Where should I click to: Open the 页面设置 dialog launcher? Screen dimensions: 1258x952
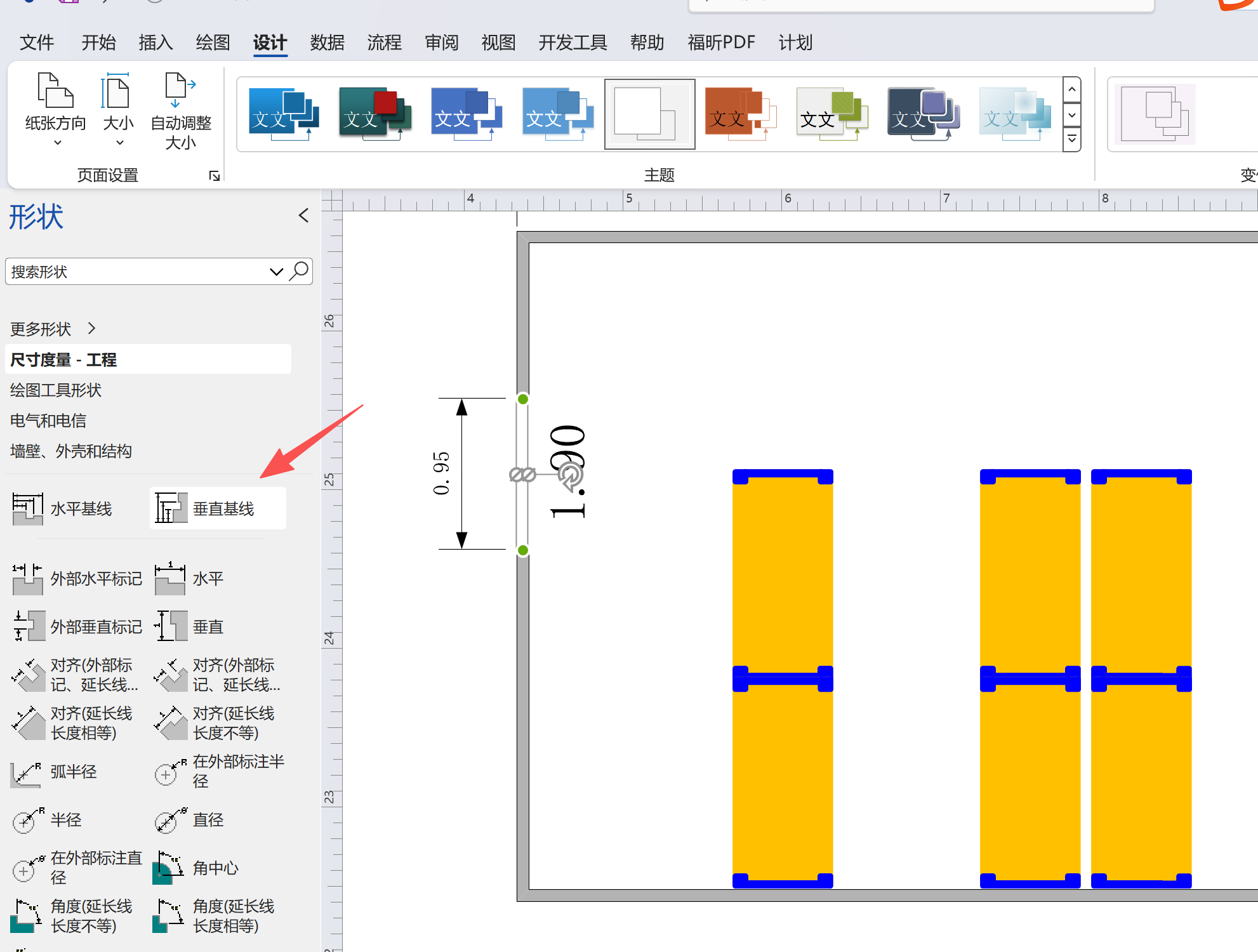point(215,176)
